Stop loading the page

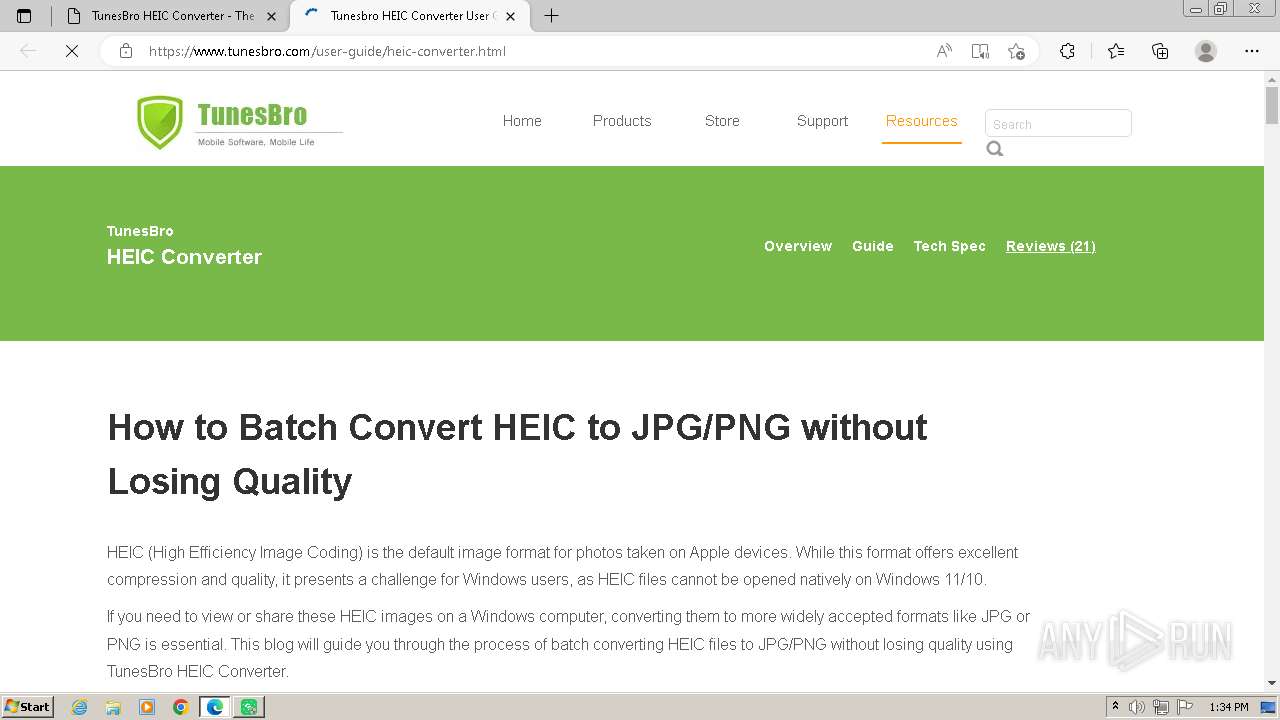tap(72, 51)
